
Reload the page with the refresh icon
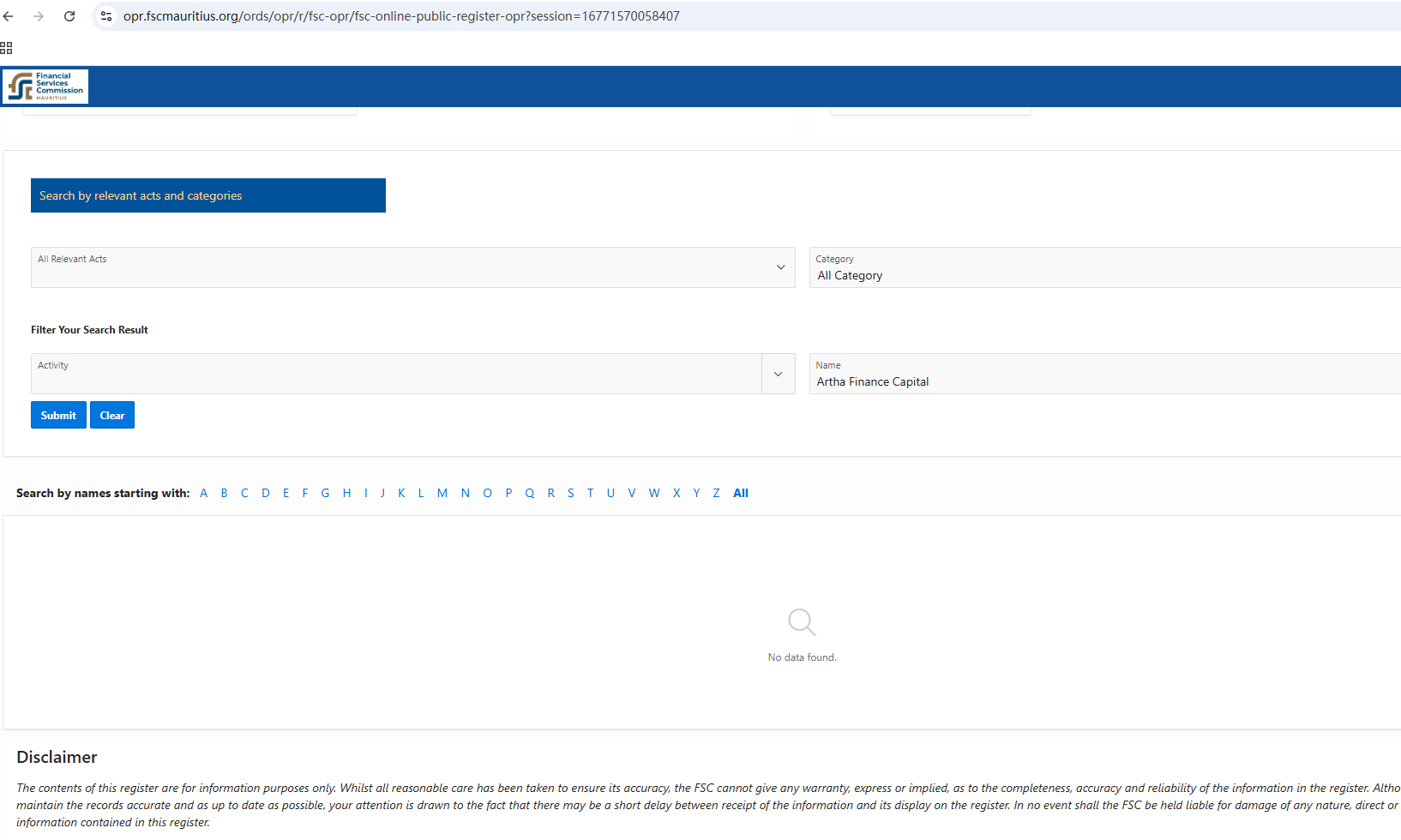pos(69,16)
